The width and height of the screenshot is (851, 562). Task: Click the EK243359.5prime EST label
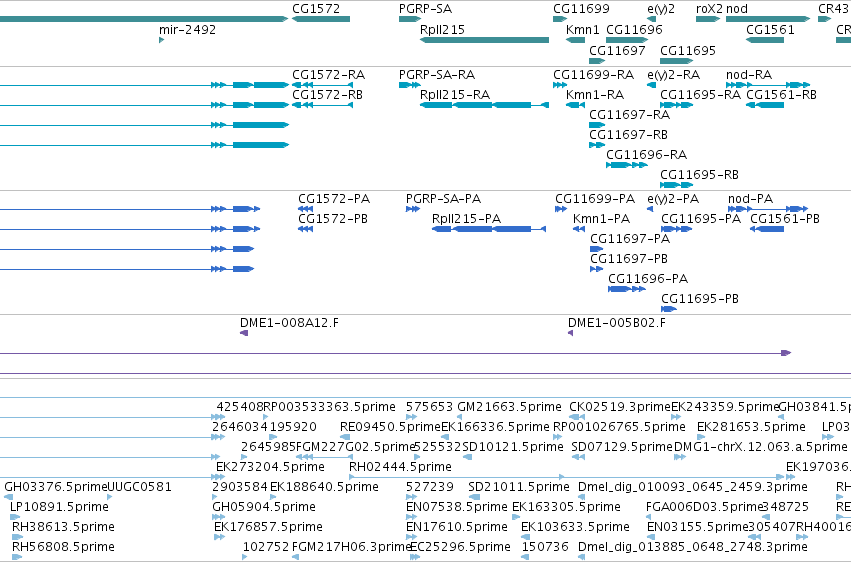725,407
